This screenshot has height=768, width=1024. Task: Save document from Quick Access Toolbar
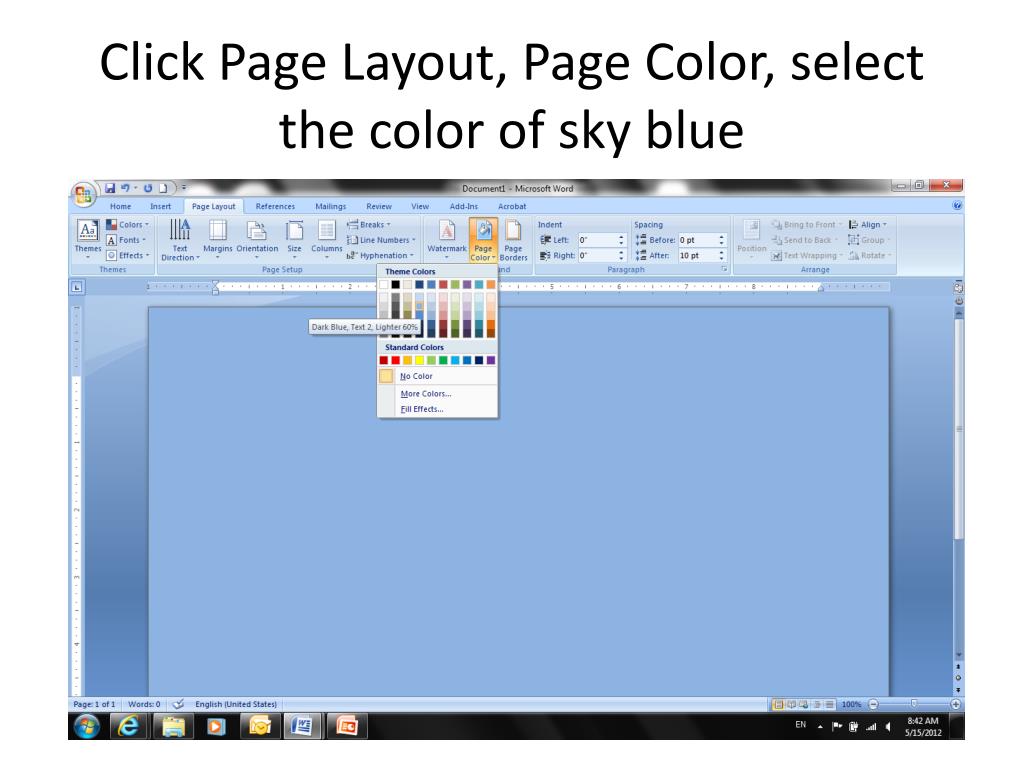[110, 188]
